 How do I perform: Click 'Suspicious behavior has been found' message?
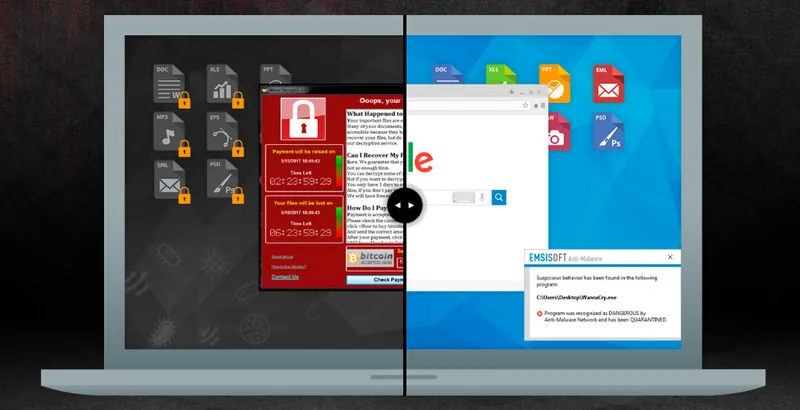[x=596, y=281]
